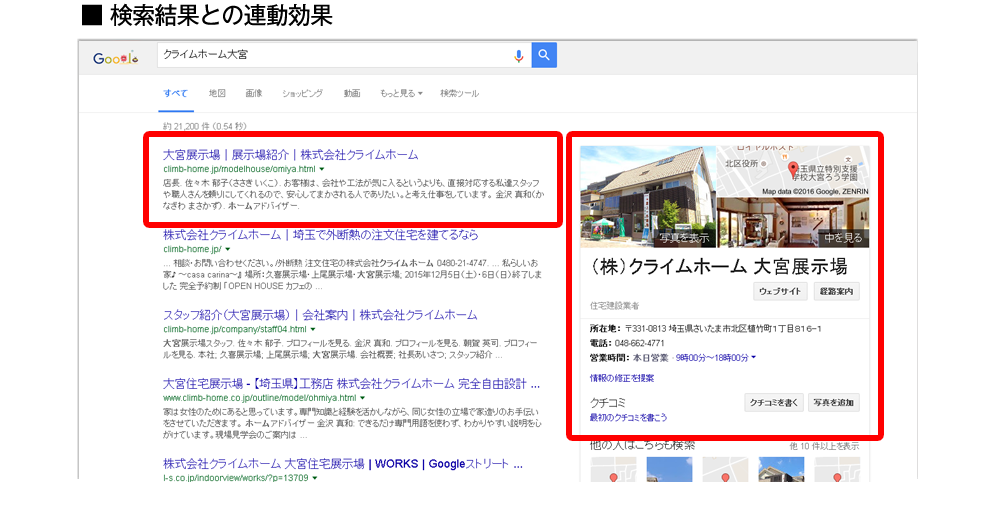Switch to the 画像 tab

(x=253, y=93)
